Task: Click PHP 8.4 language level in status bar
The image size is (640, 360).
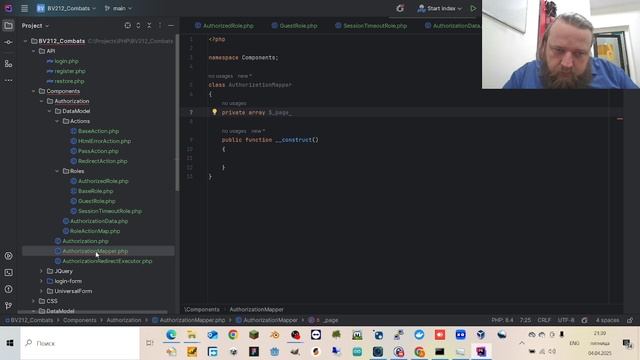Action: 502,320
